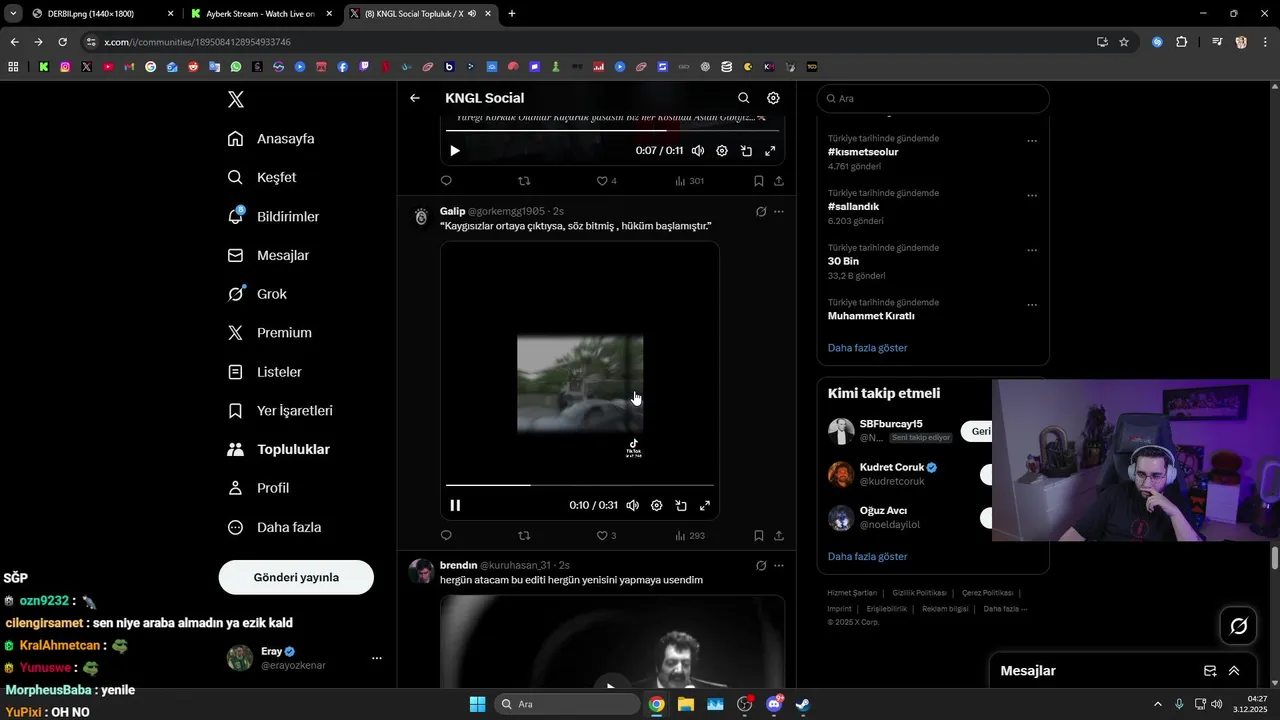
Task: Open more options on brendın's post
Action: click(x=779, y=565)
